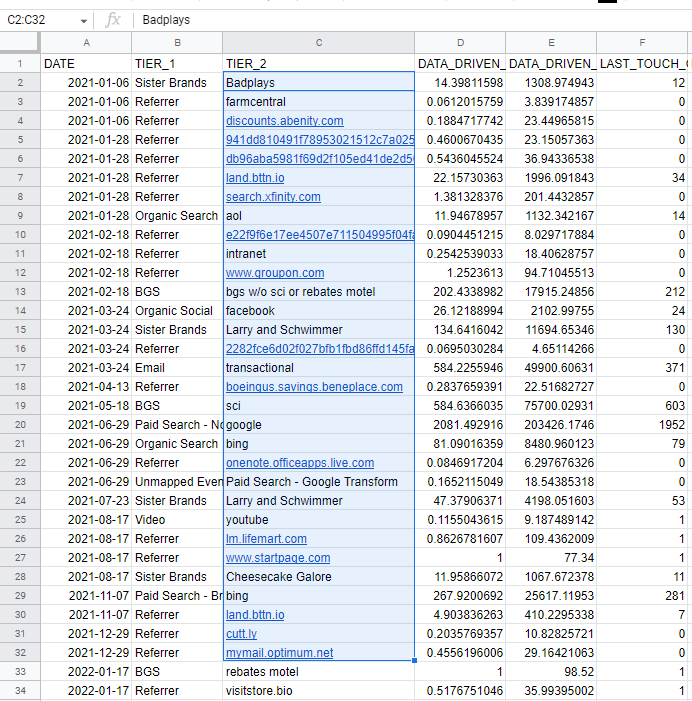
Task: Open the www.groupon.com link
Action: tap(275, 273)
